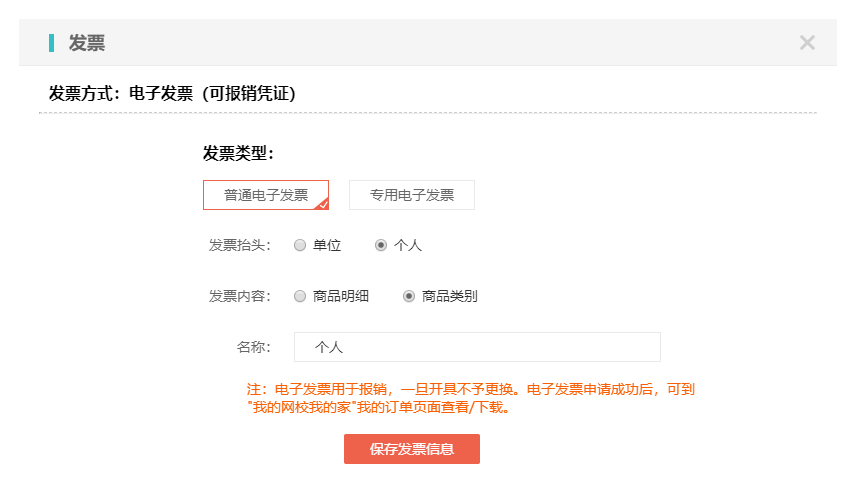Choose 专用电子发票 invoice type
The width and height of the screenshot is (856, 503).
pos(411,195)
